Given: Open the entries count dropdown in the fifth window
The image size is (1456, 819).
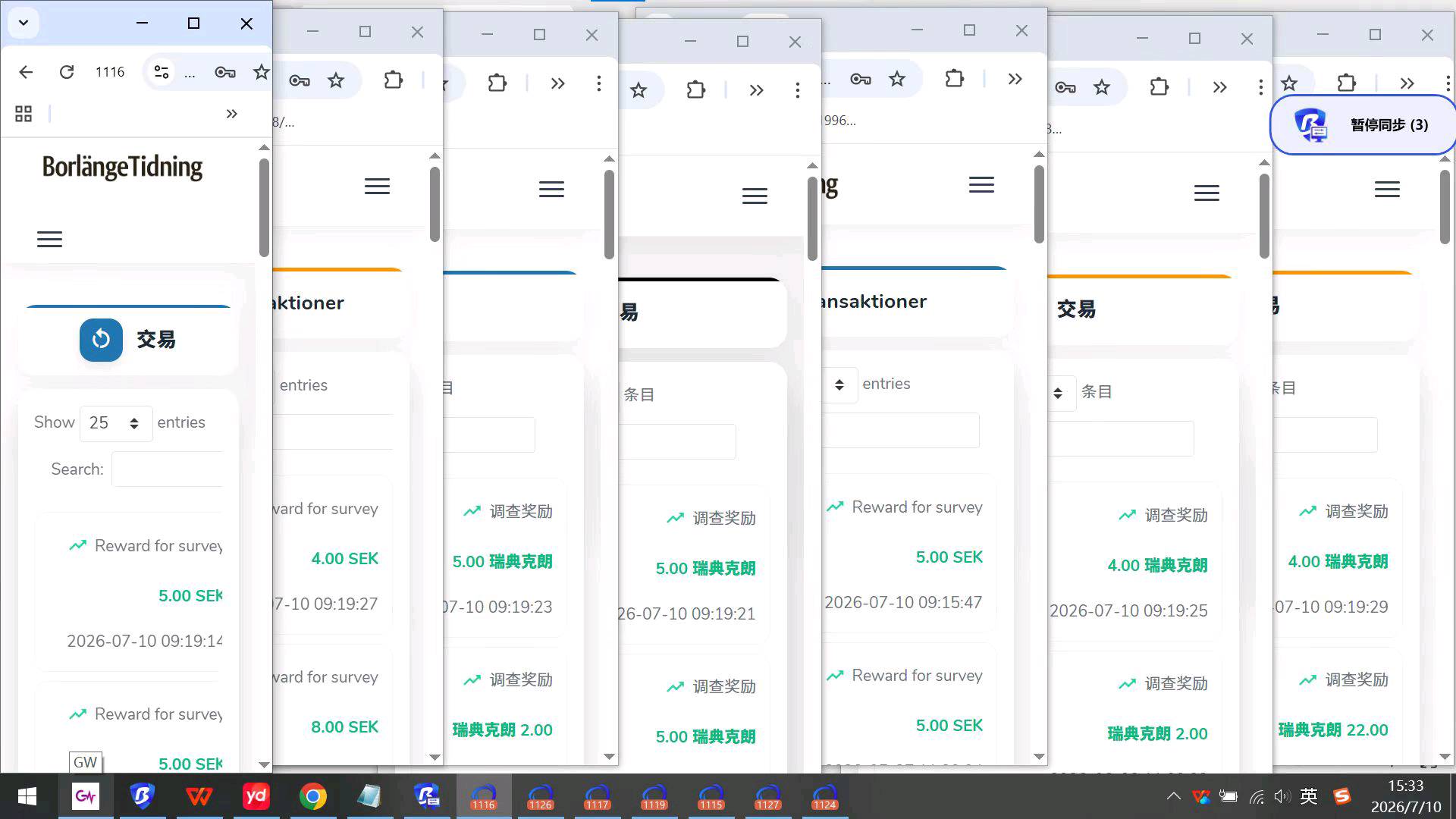Looking at the screenshot, I should point(839,384).
